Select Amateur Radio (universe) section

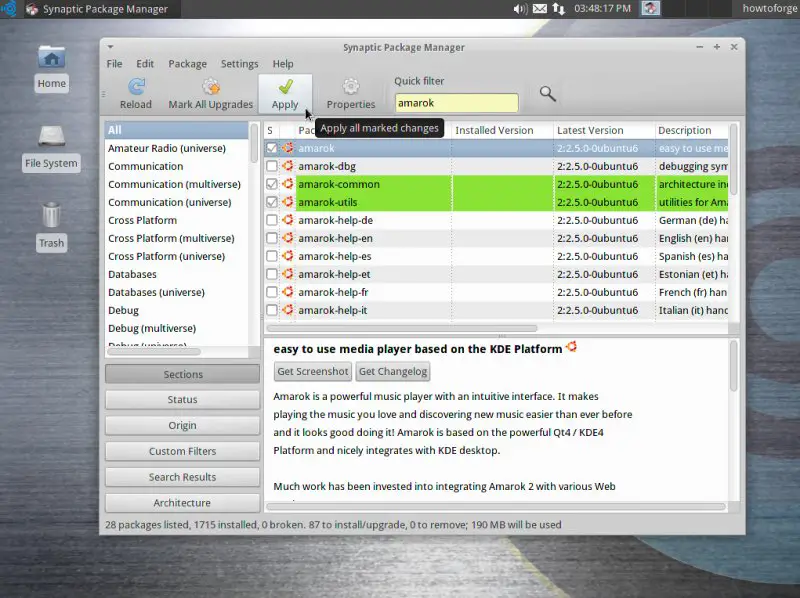177,148
